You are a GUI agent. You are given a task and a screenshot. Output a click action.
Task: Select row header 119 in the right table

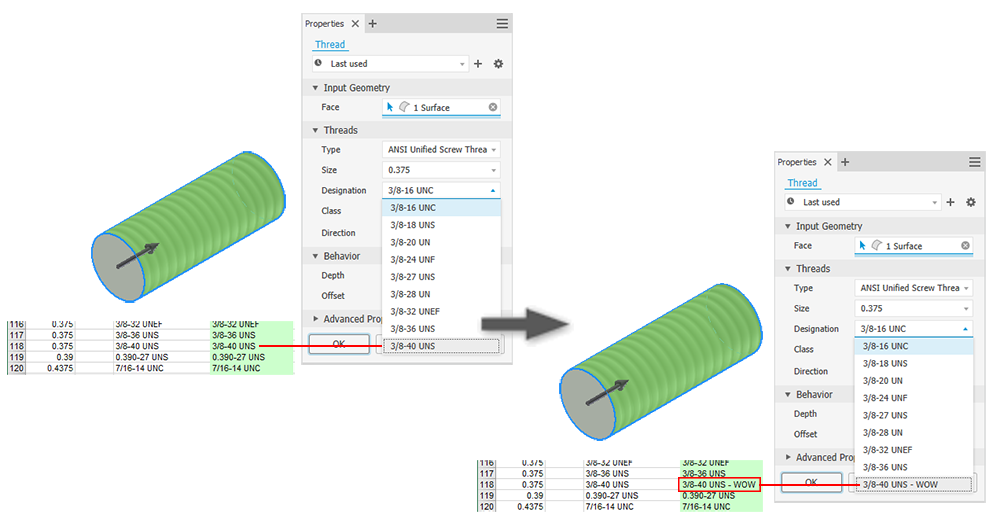coord(487,496)
